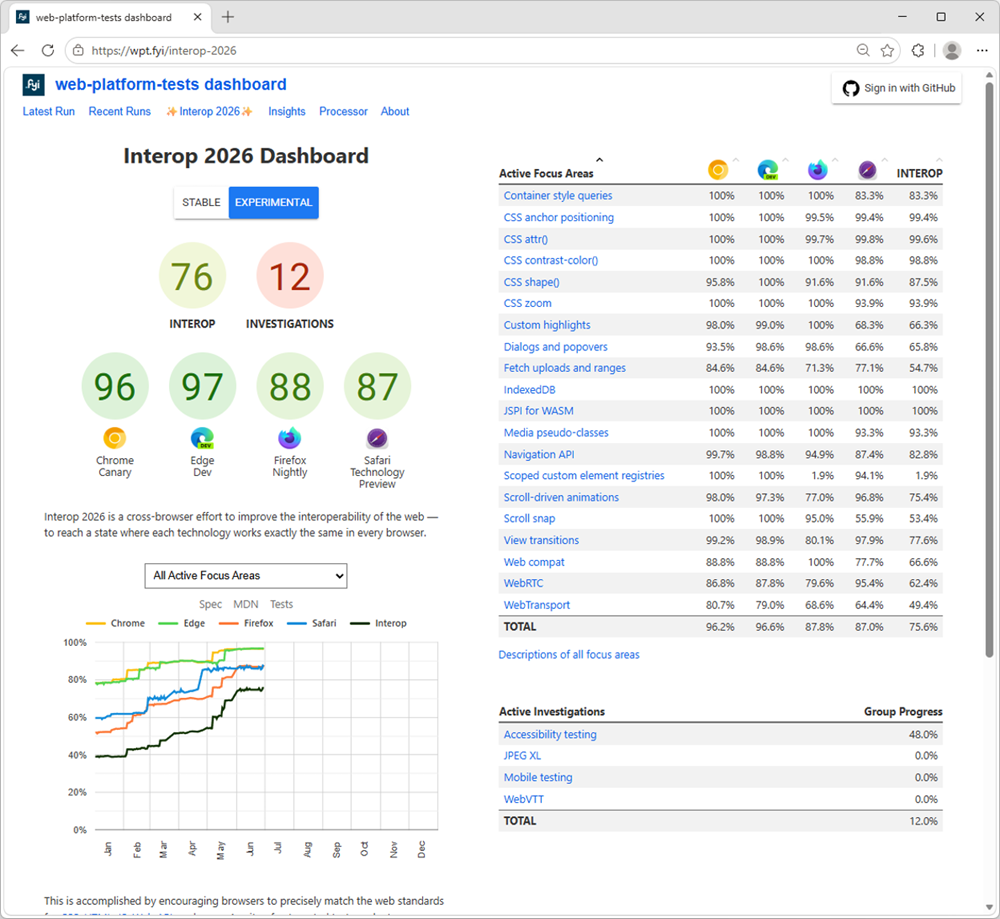Image resolution: width=1000 pixels, height=919 pixels.
Task: Click the Firefox Nightly icon in table header
Action: pos(818,170)
